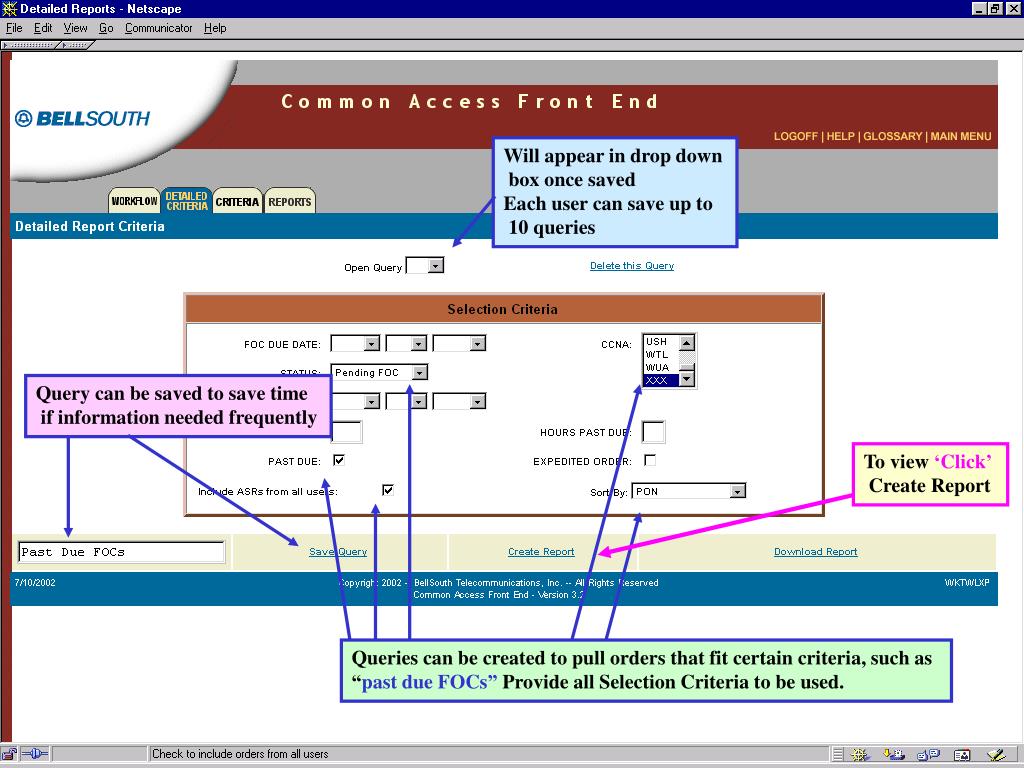
Task: Select USH in the CCNA list
Action: tap(661, 342)
